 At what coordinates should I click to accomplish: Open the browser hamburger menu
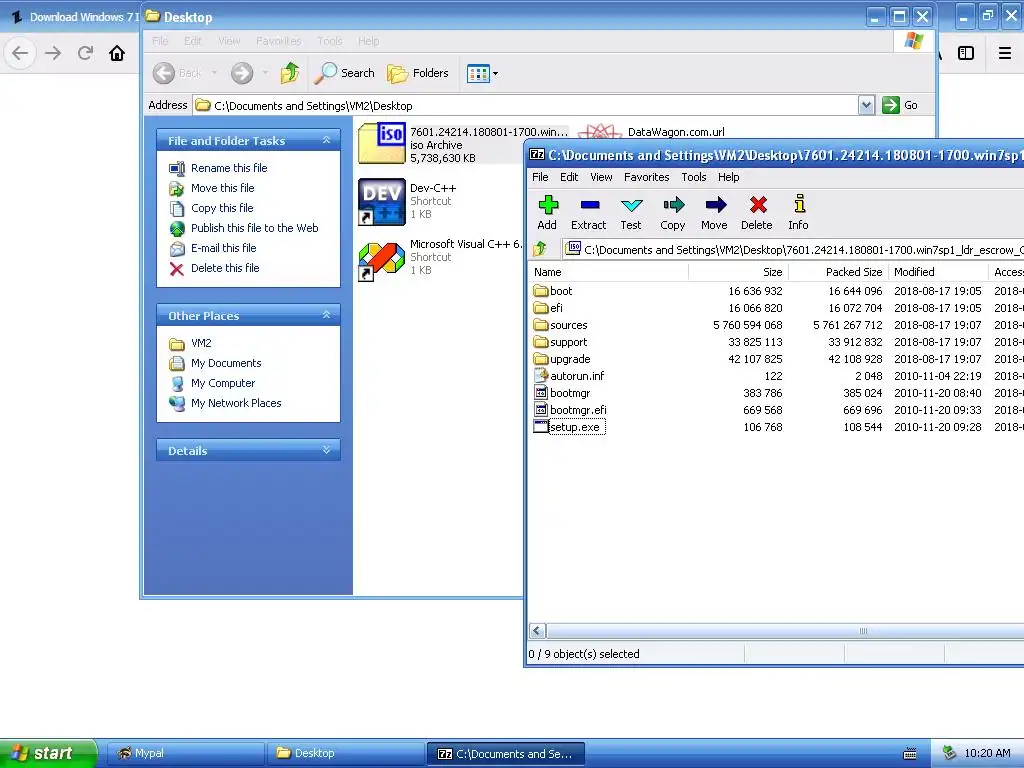point(1005,53)
